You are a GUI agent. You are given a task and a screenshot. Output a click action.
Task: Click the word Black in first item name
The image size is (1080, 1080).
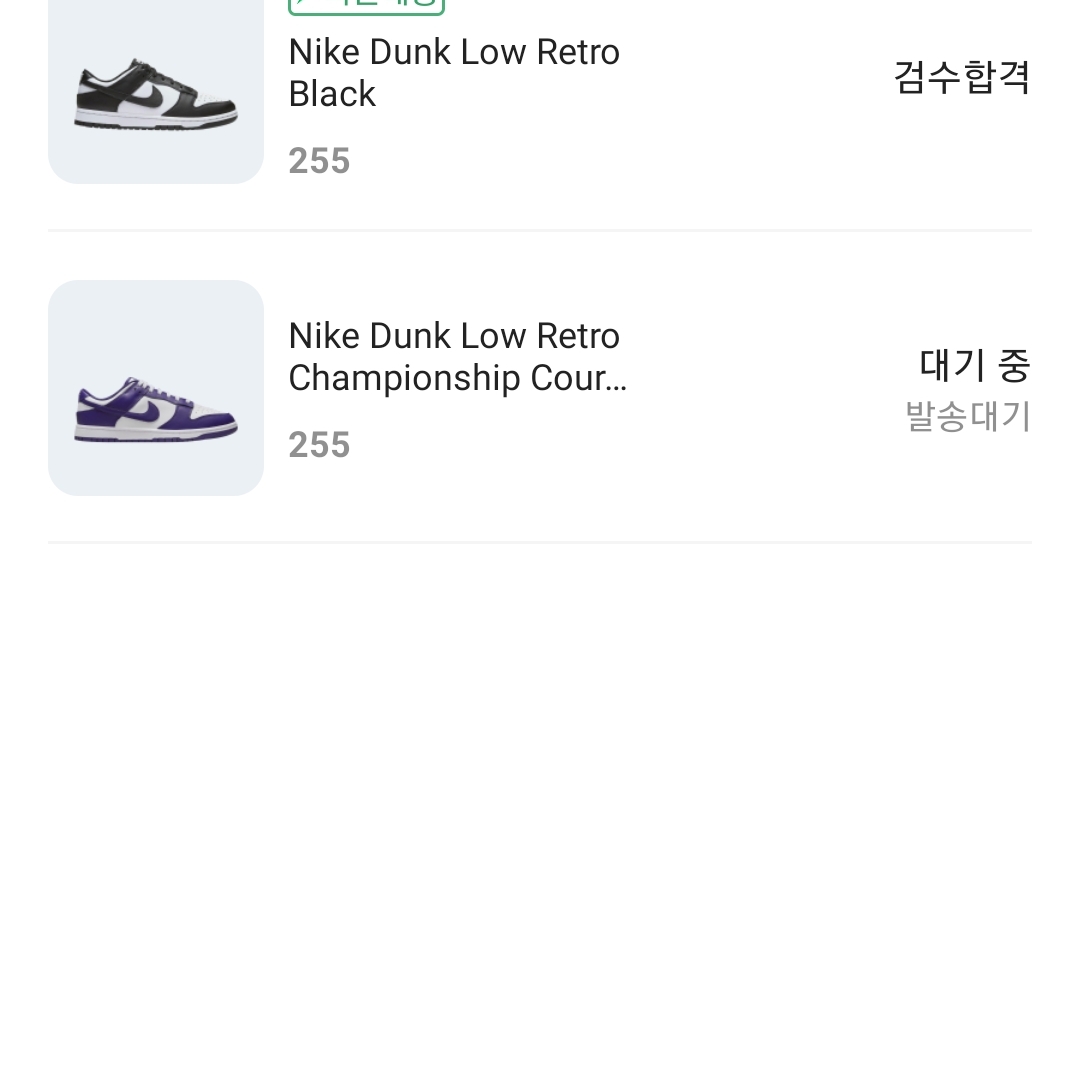pos(332,94)
